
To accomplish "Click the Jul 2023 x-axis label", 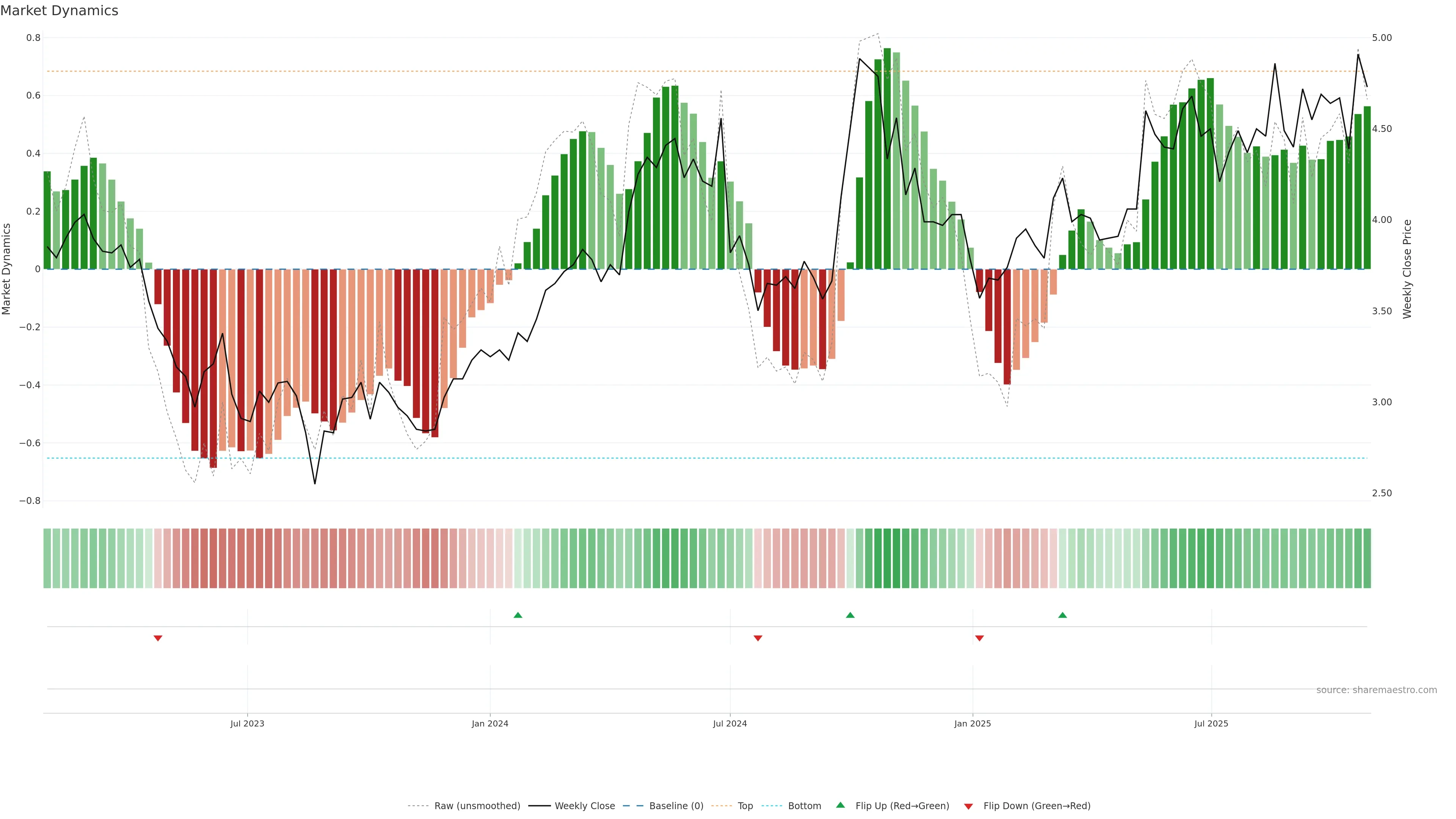I will (x=247, y=723).
